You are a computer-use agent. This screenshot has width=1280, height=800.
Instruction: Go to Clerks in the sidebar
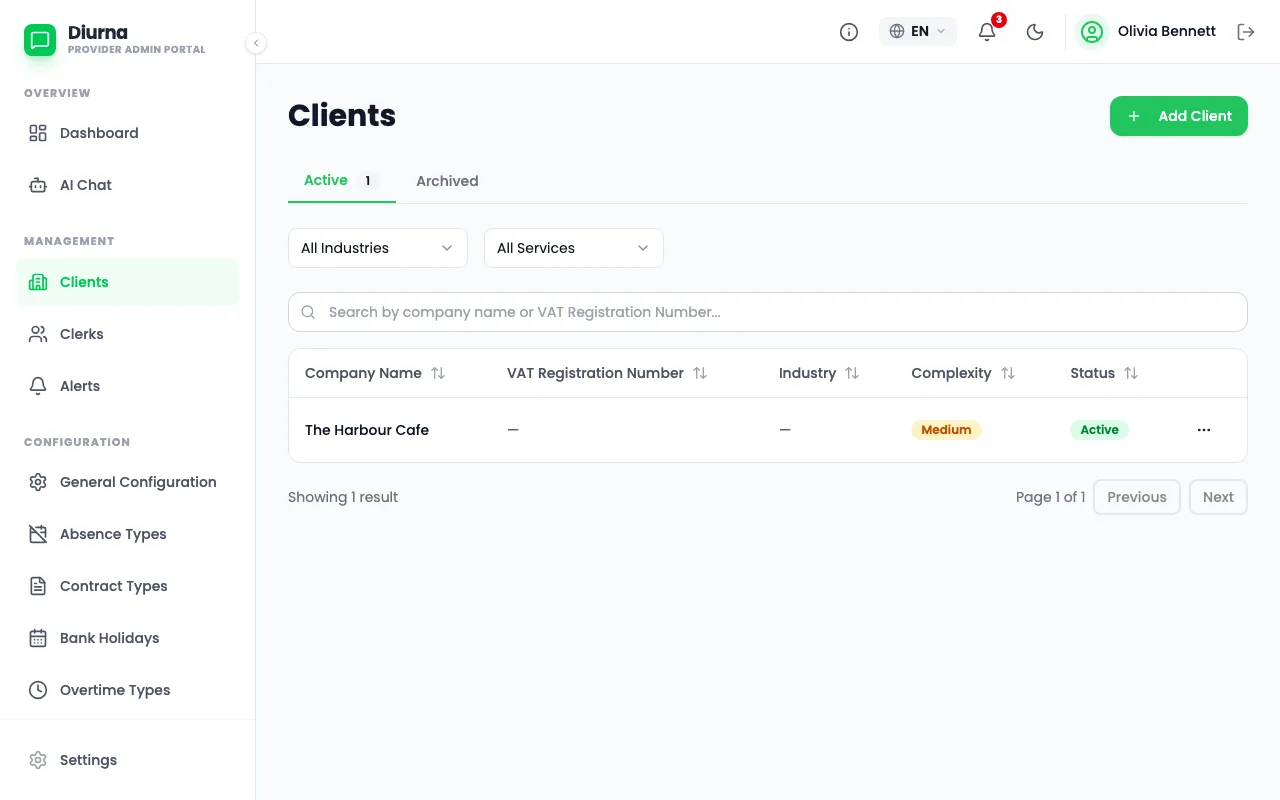click(128, 334)
